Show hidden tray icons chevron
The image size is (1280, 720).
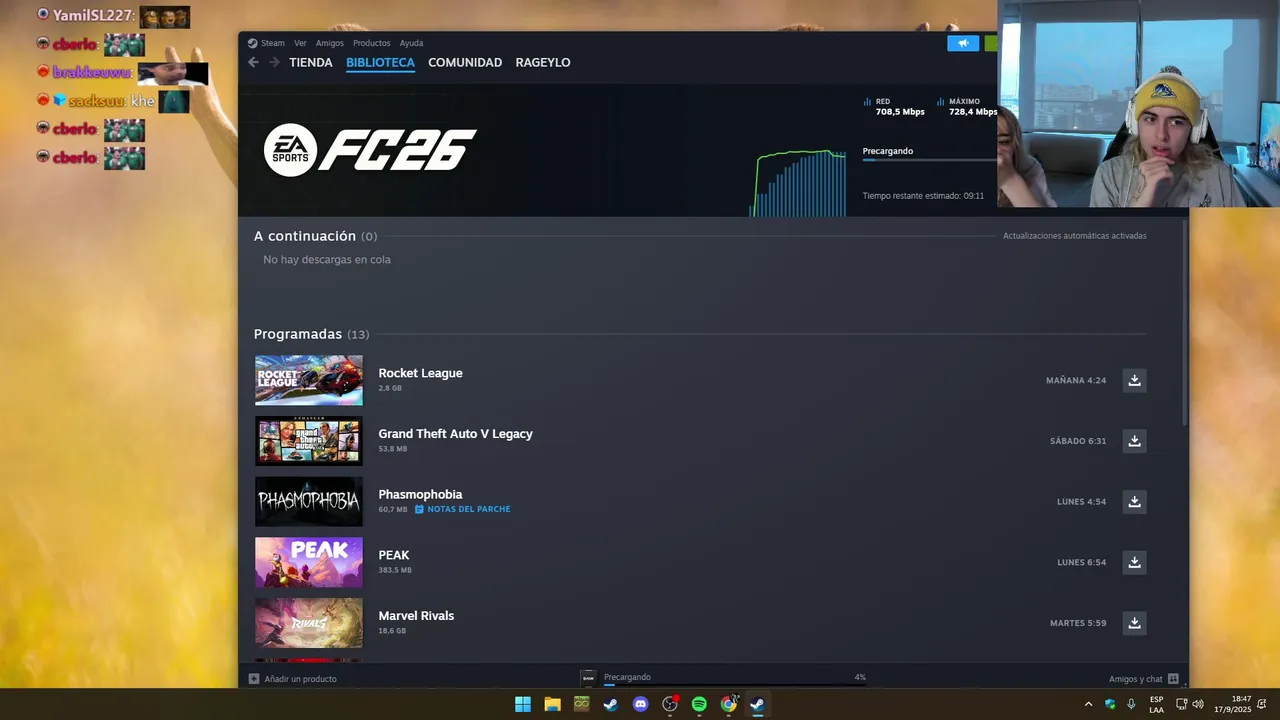(1088, 704)
